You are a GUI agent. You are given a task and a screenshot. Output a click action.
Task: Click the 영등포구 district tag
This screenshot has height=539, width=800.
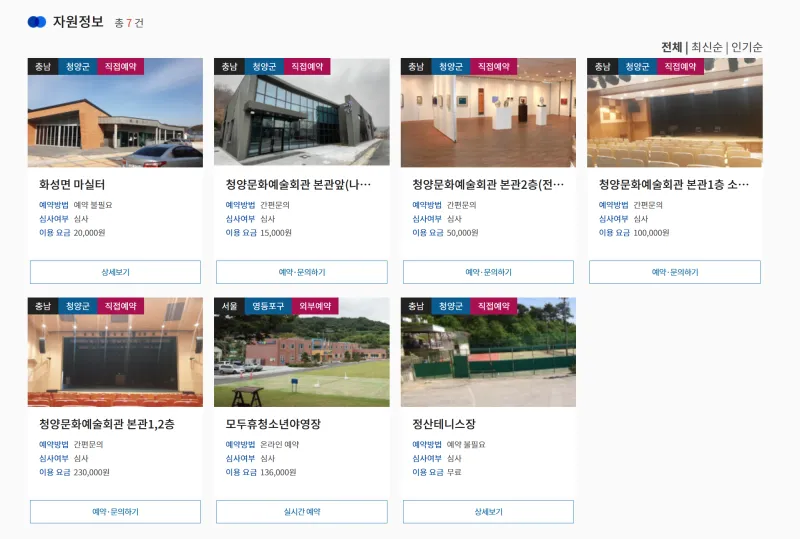(268, 306)
